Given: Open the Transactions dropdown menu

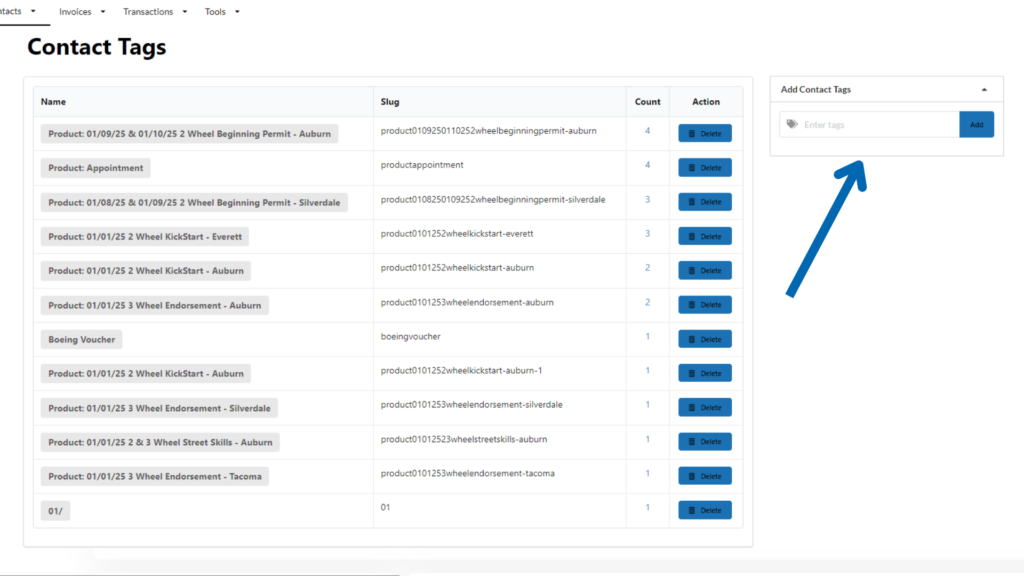Looking at the screenshot, I should 154,12.
